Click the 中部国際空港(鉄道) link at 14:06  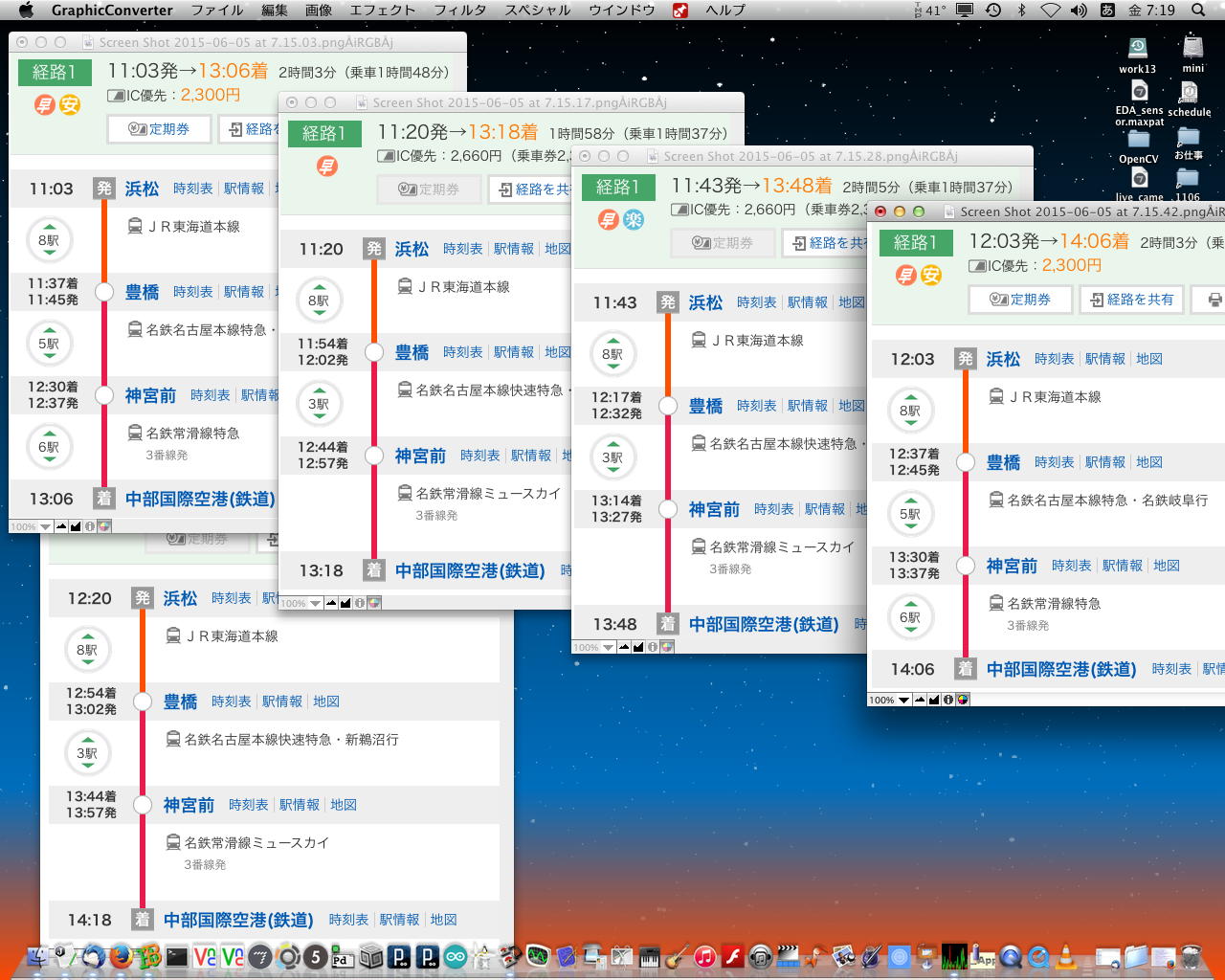1061,669
